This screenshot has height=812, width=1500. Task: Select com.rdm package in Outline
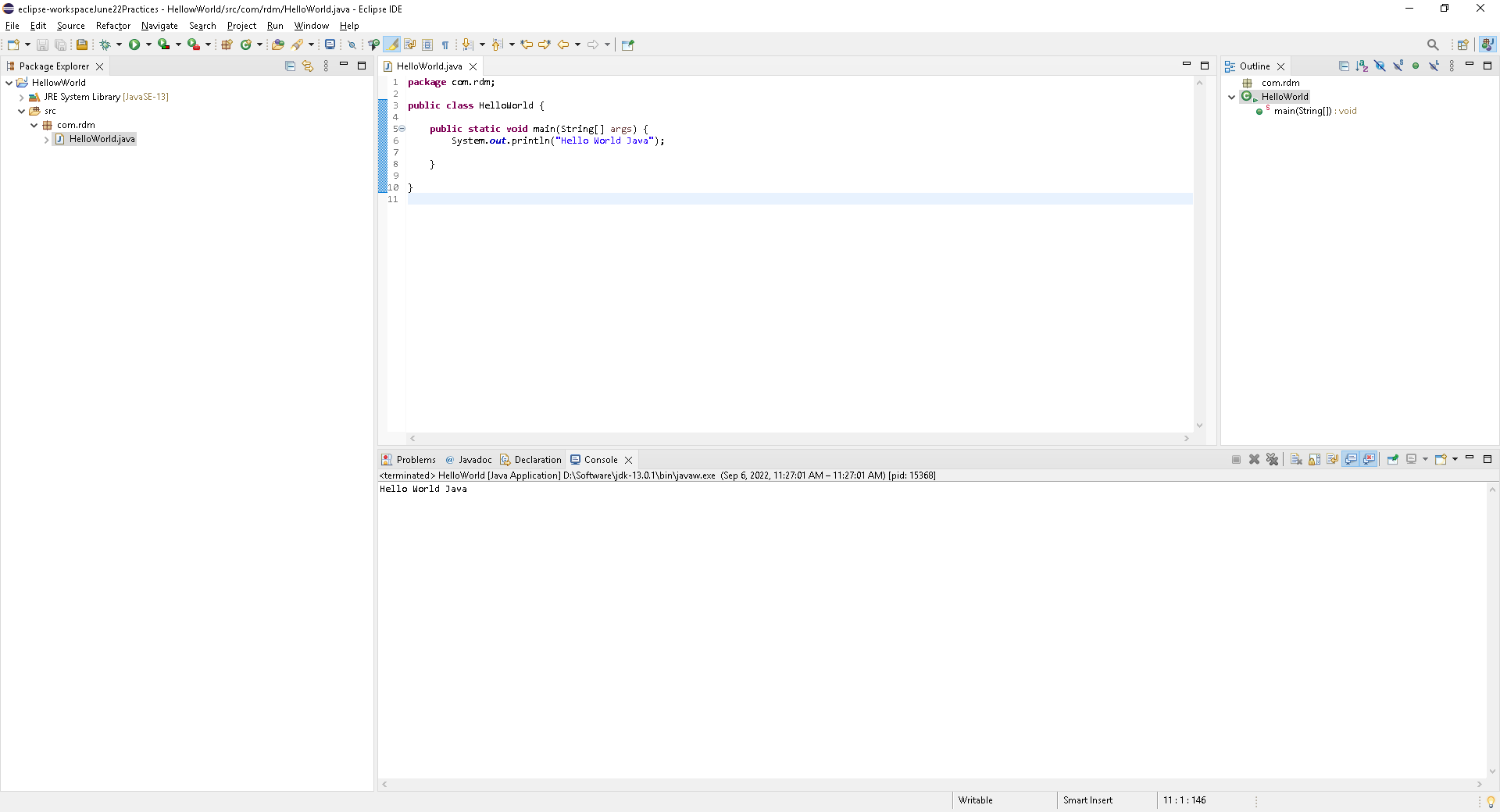1273,83
